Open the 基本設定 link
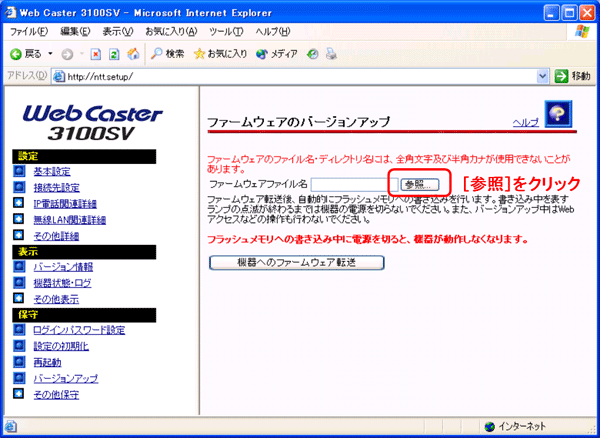 (52, 172)
